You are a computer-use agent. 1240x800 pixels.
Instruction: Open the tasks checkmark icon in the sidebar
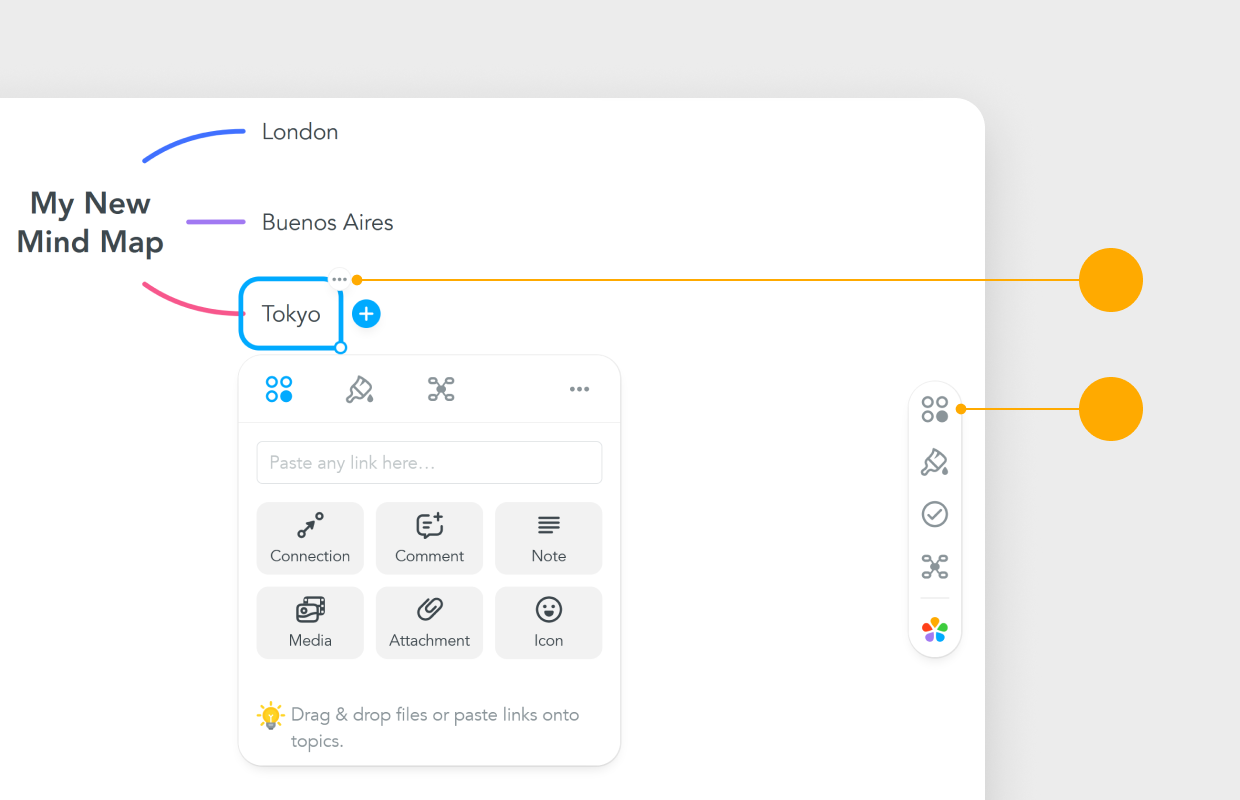(x=934, y=514)
